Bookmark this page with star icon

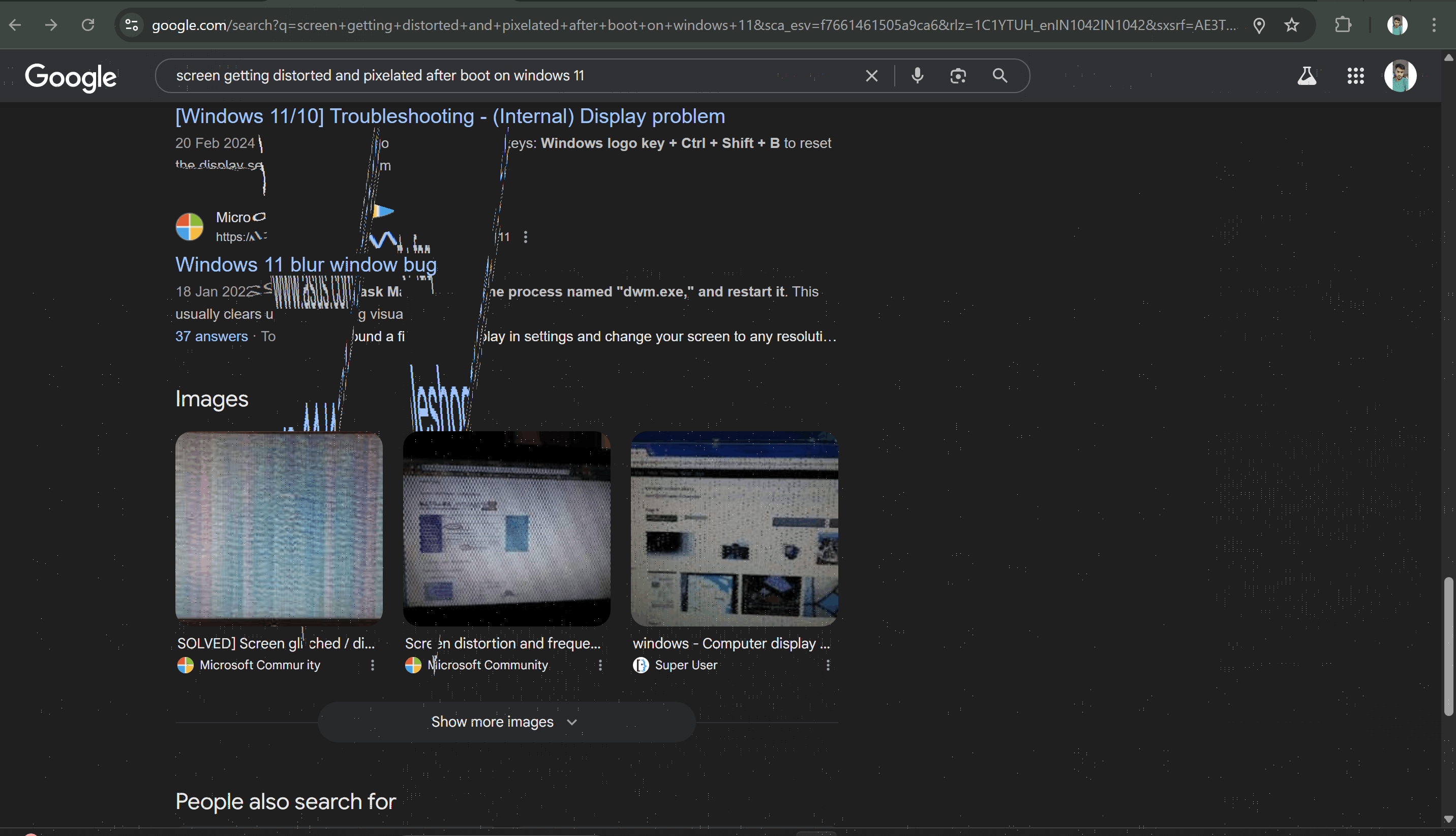1291,25
